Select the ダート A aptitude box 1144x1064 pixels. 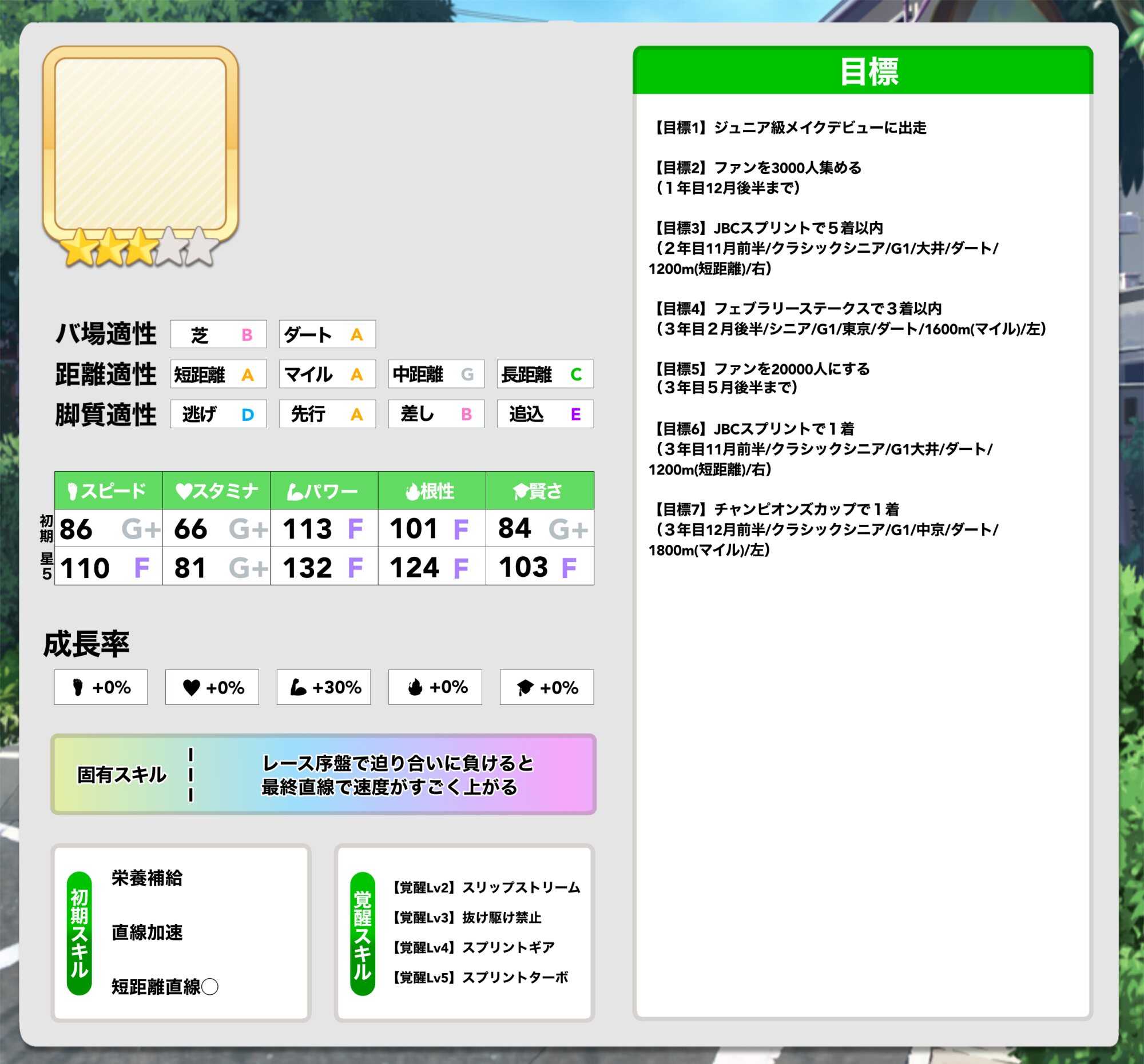327,334
